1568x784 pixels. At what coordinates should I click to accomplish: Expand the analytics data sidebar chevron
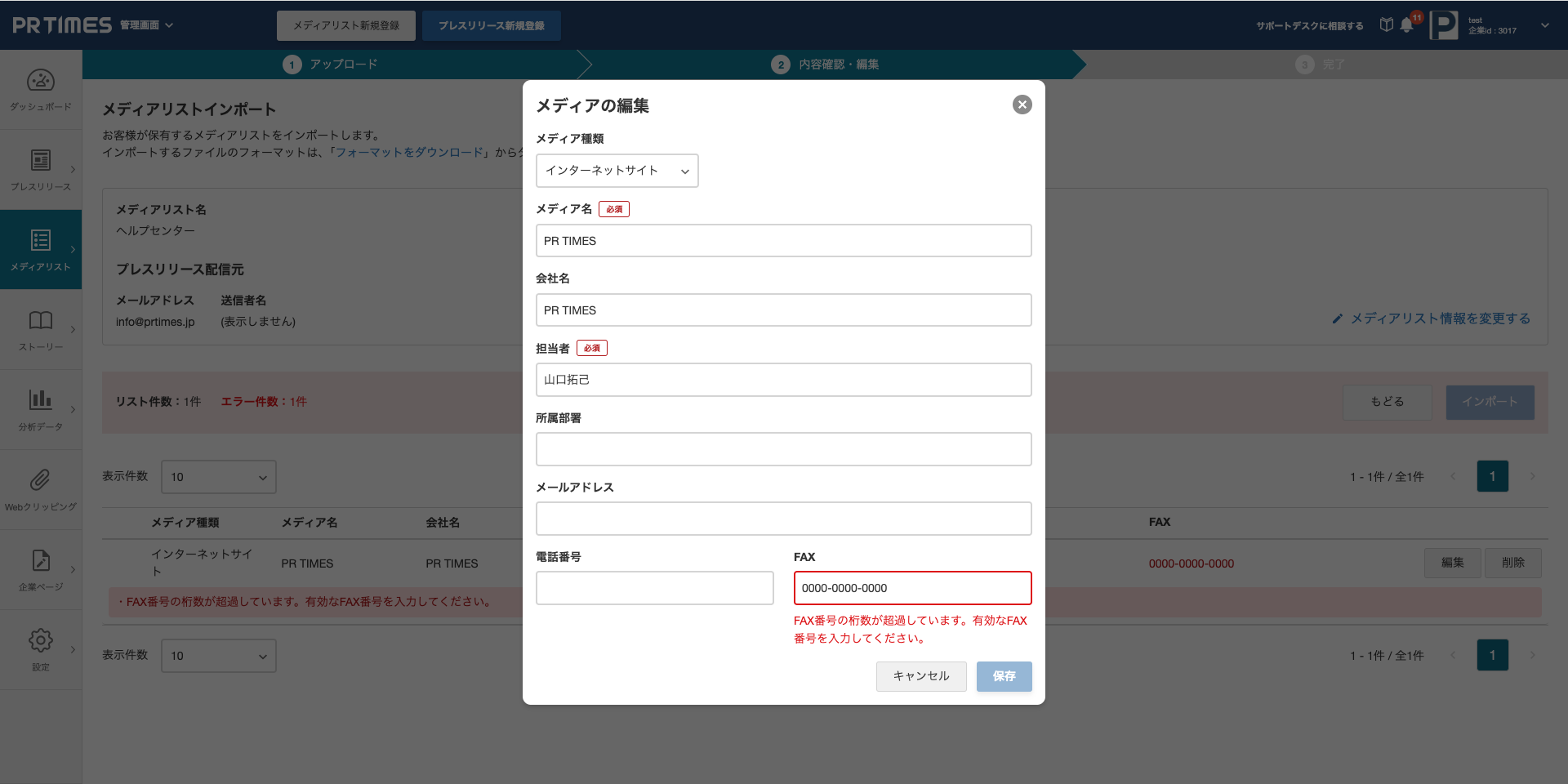(x=73, y=410)
